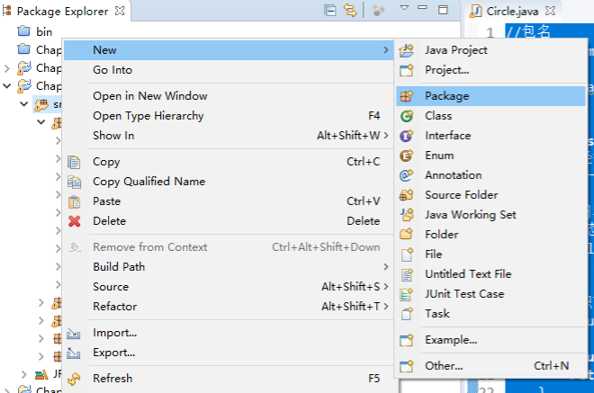Image resolution: width=594 pixels, height=393 pixels.
Task: Expand the JRE library node arrow
Action: click(24, 375)
